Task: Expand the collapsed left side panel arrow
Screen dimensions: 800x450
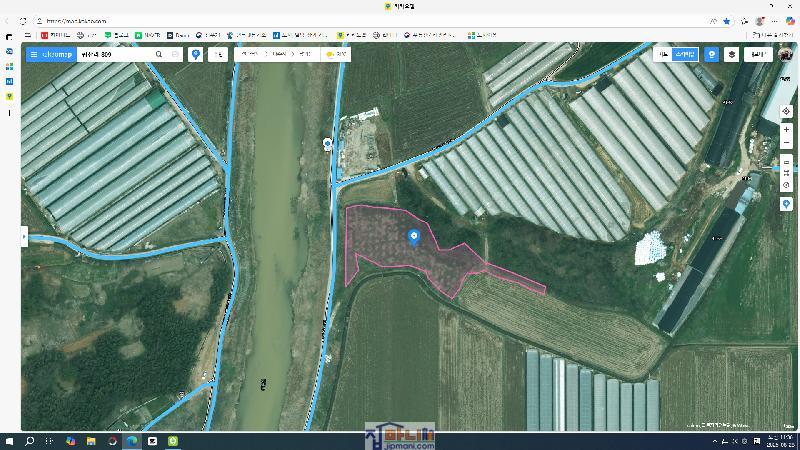Action: (x=24, y=236)
